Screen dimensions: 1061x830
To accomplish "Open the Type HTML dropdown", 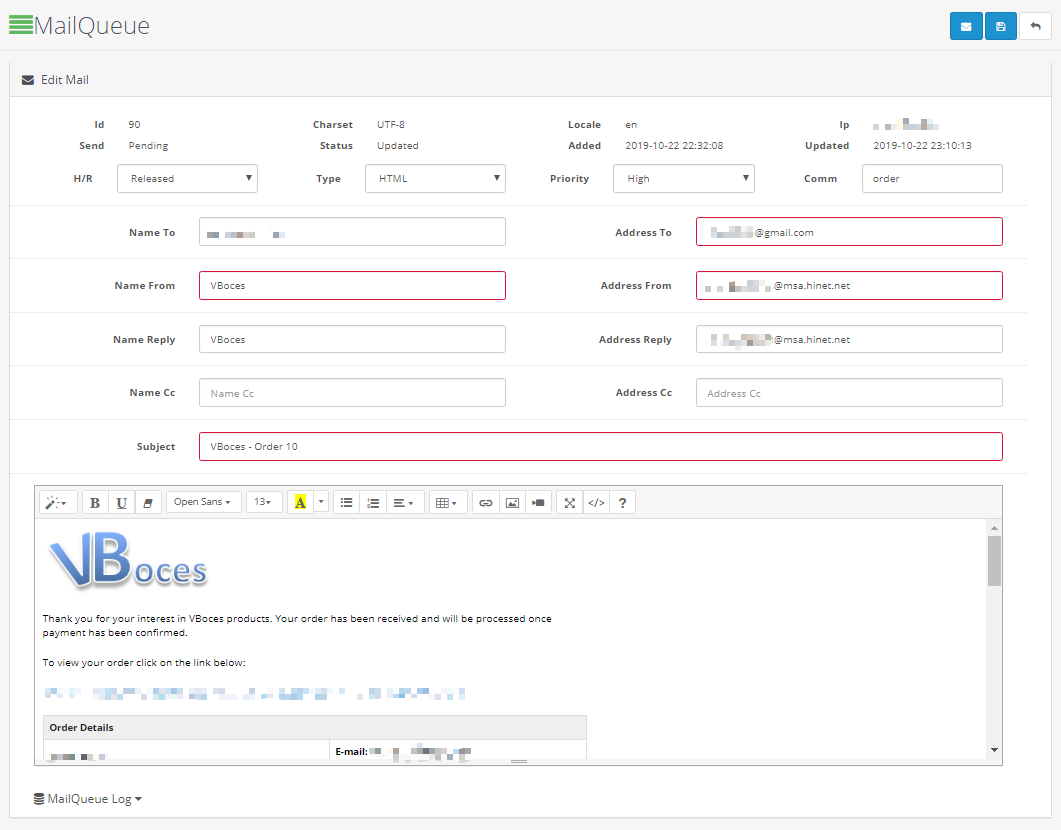I will click(x=435, y=179).
